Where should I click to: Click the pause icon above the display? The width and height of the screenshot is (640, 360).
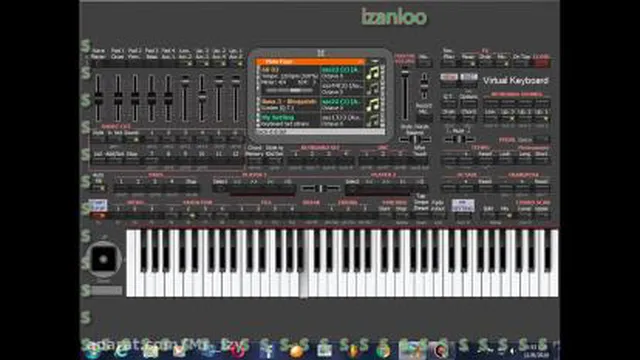(320, 53)
